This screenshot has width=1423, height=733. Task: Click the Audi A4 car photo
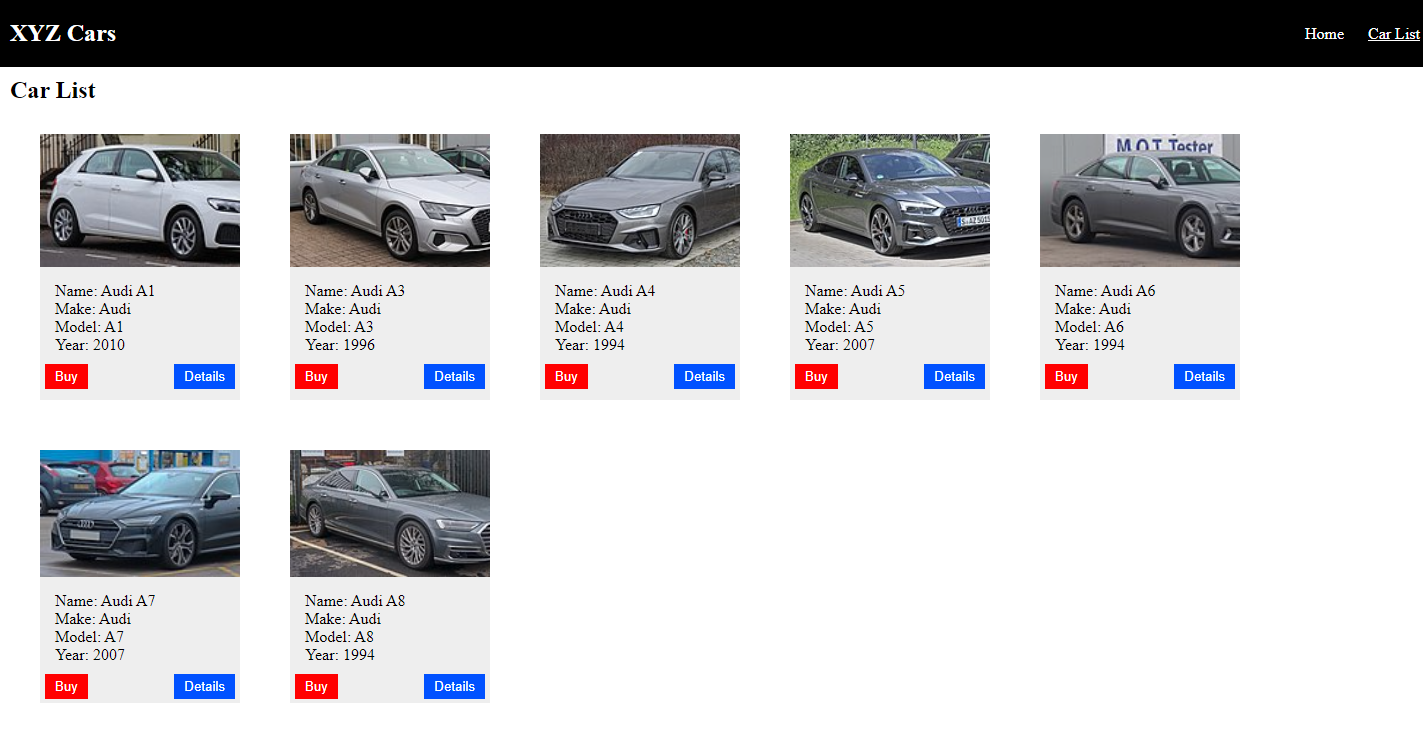(640, 200)
